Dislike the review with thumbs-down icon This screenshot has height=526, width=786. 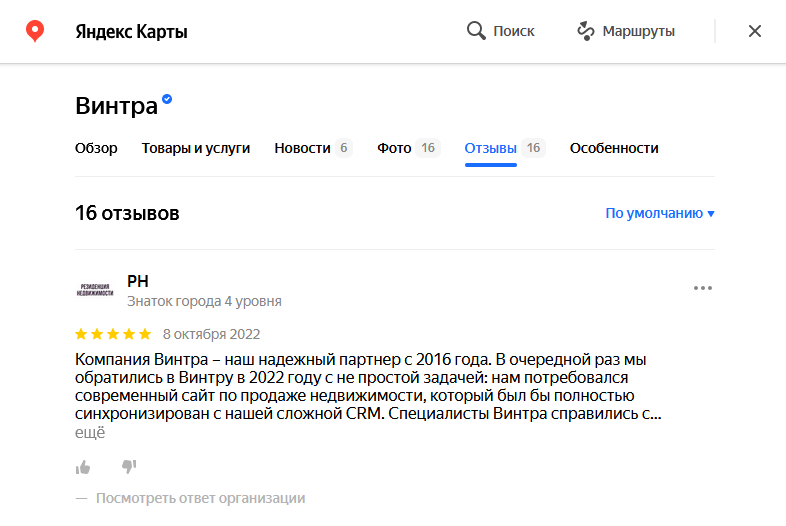(129, 466)
